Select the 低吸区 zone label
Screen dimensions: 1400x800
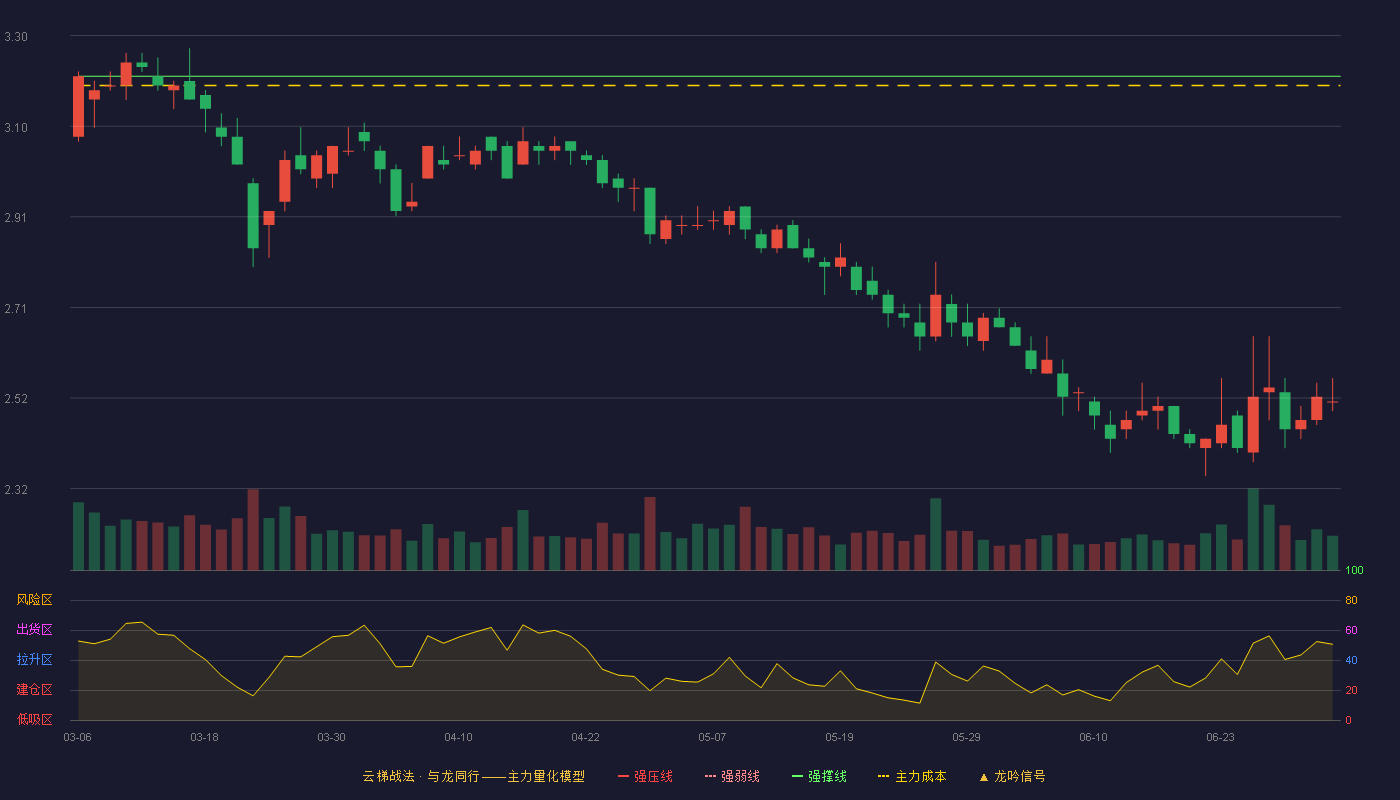pyautogui.click(x=34, y=720)
